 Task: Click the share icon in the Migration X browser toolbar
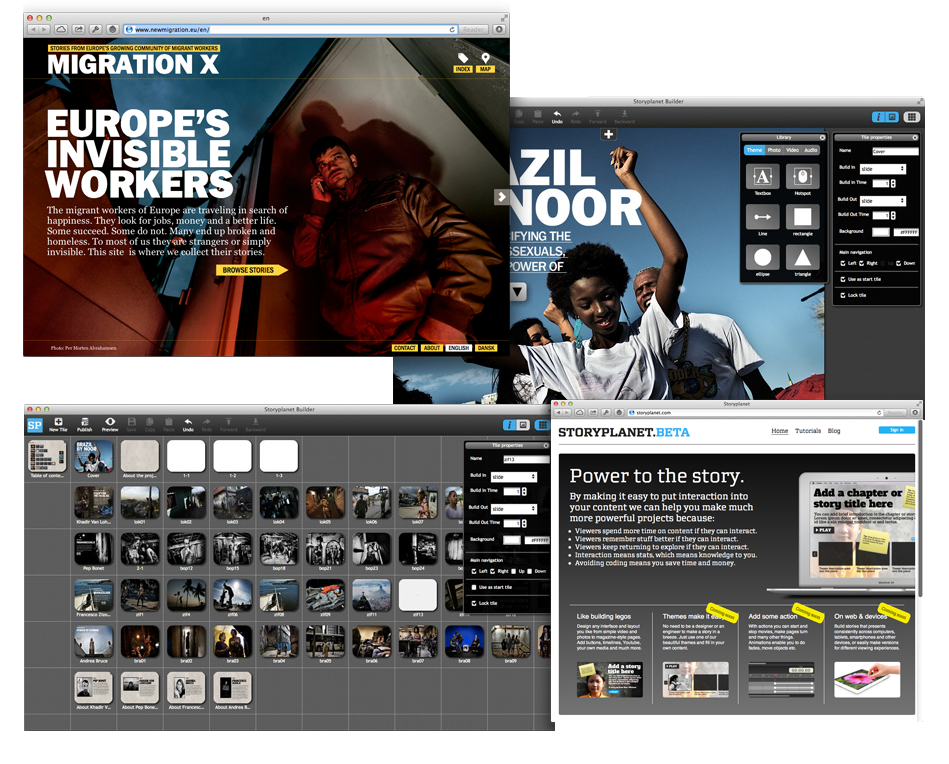(79, 29)
